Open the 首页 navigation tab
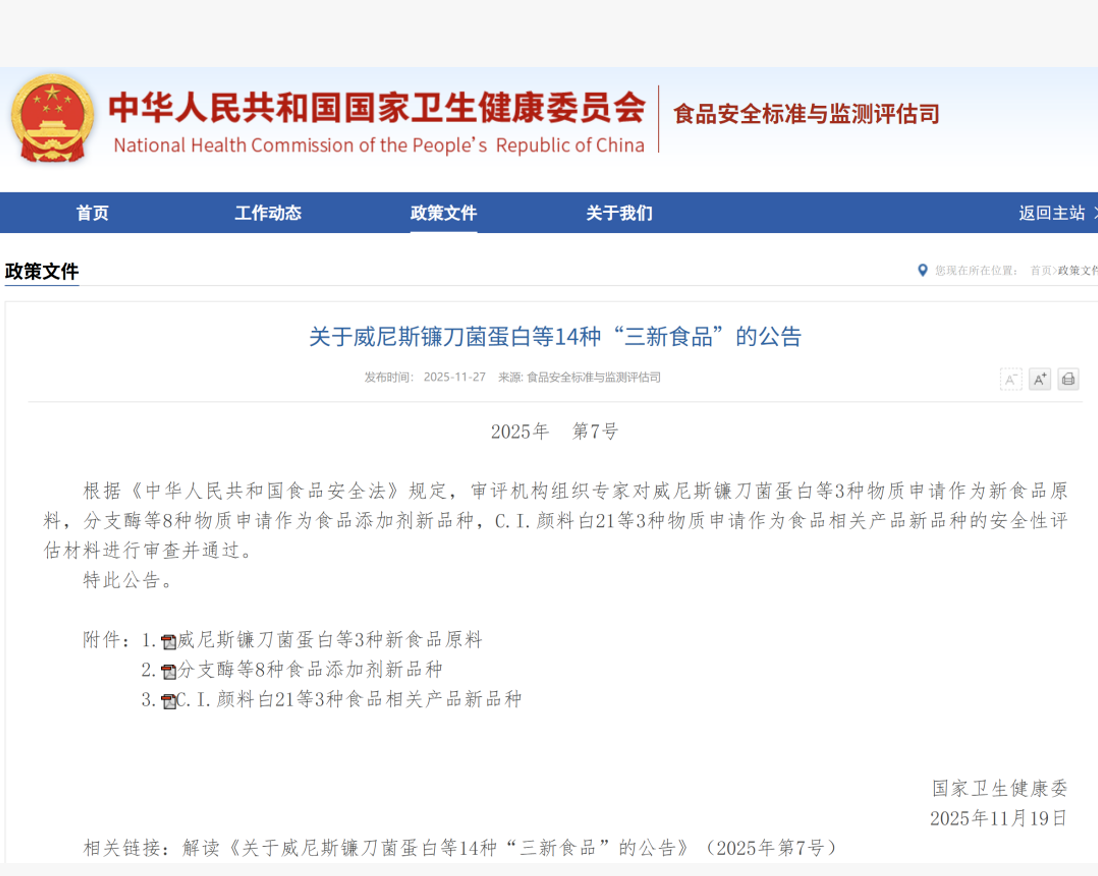Image resolution: width=1098 pixels, height=876 pixels. tap(92, 213)
